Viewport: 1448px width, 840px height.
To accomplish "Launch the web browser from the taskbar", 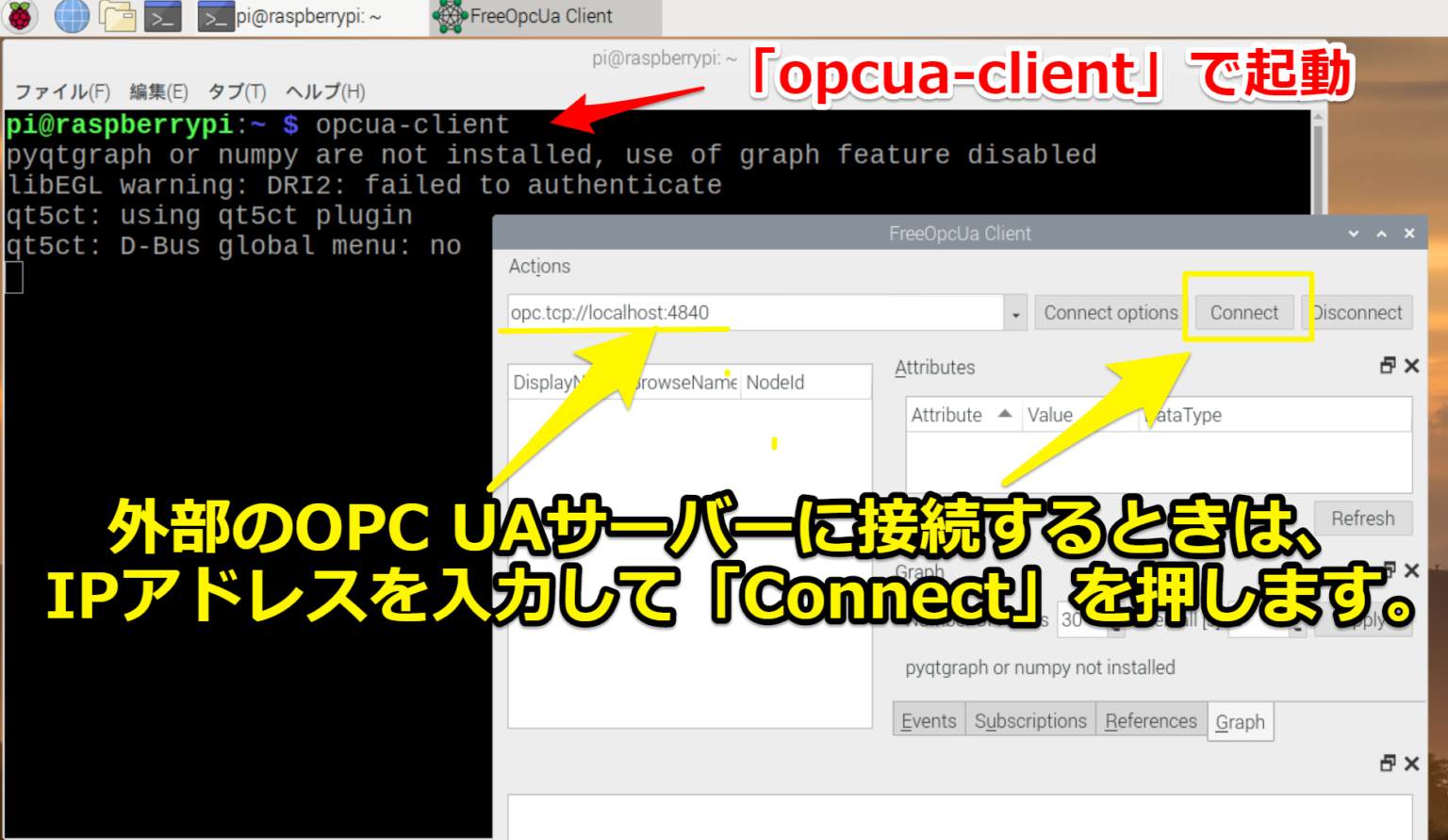I will point(71,16).
